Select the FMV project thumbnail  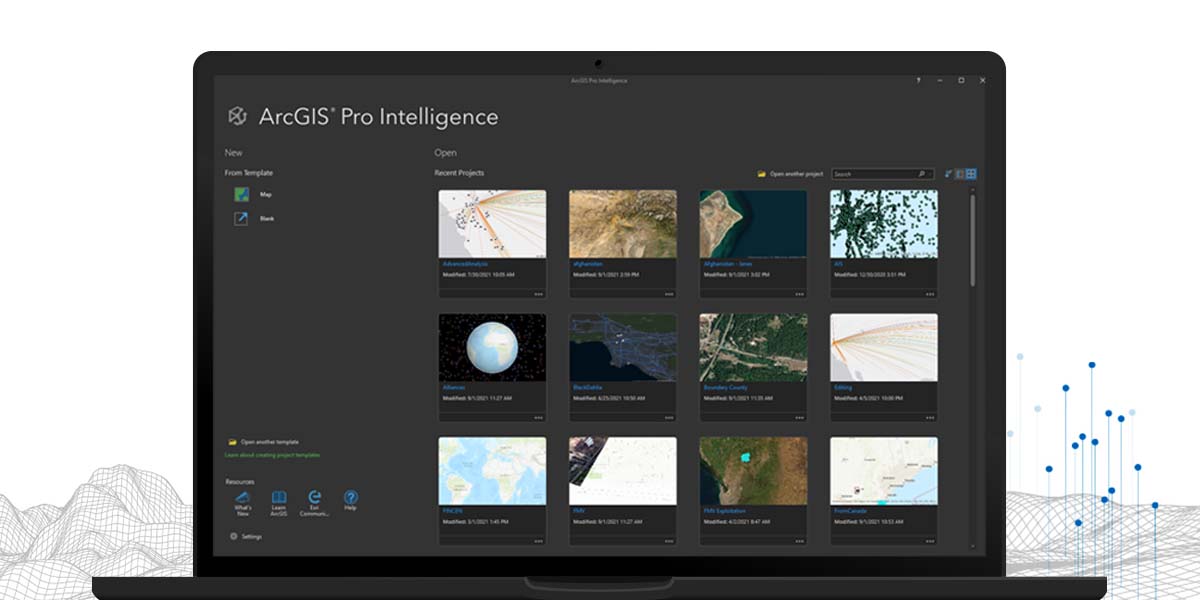pyautogui.click(x=623, y=471)
